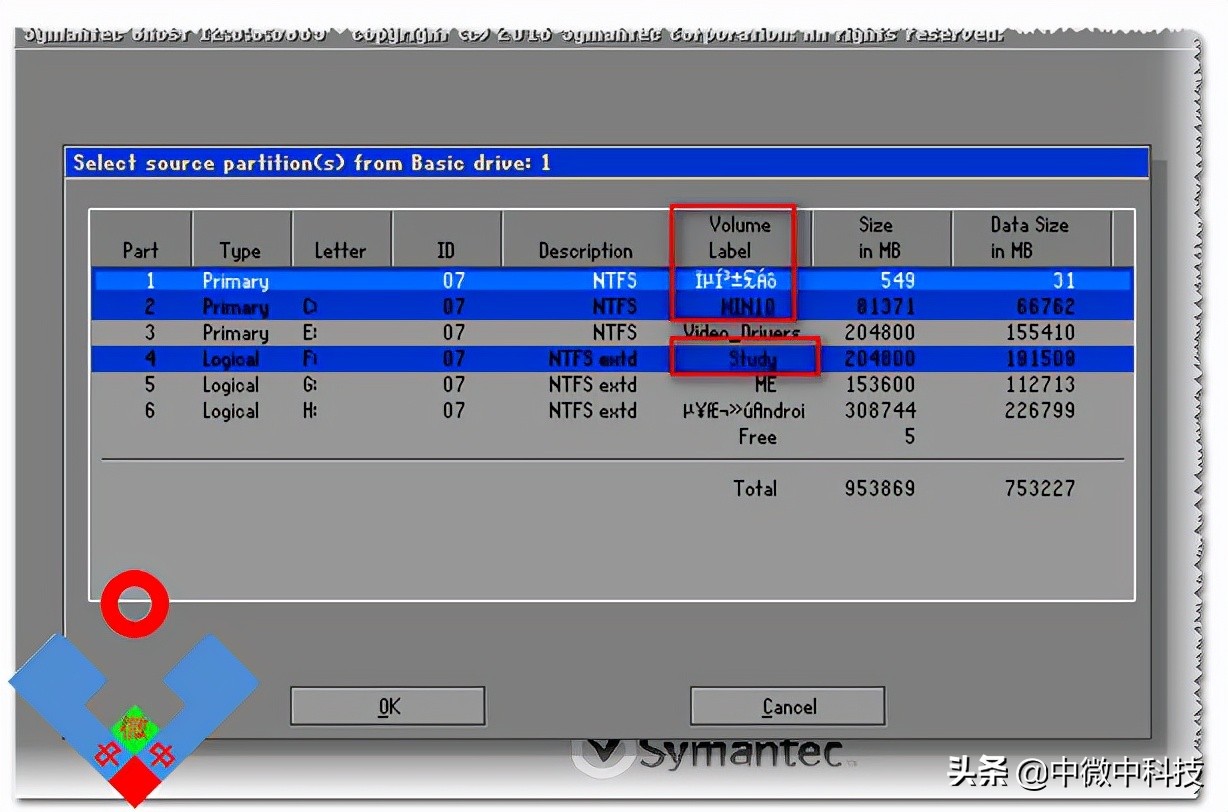Click the Total size value 953869
This screenshot has height=812, width=1228.
pyautogui.click(x=880, y=489)
